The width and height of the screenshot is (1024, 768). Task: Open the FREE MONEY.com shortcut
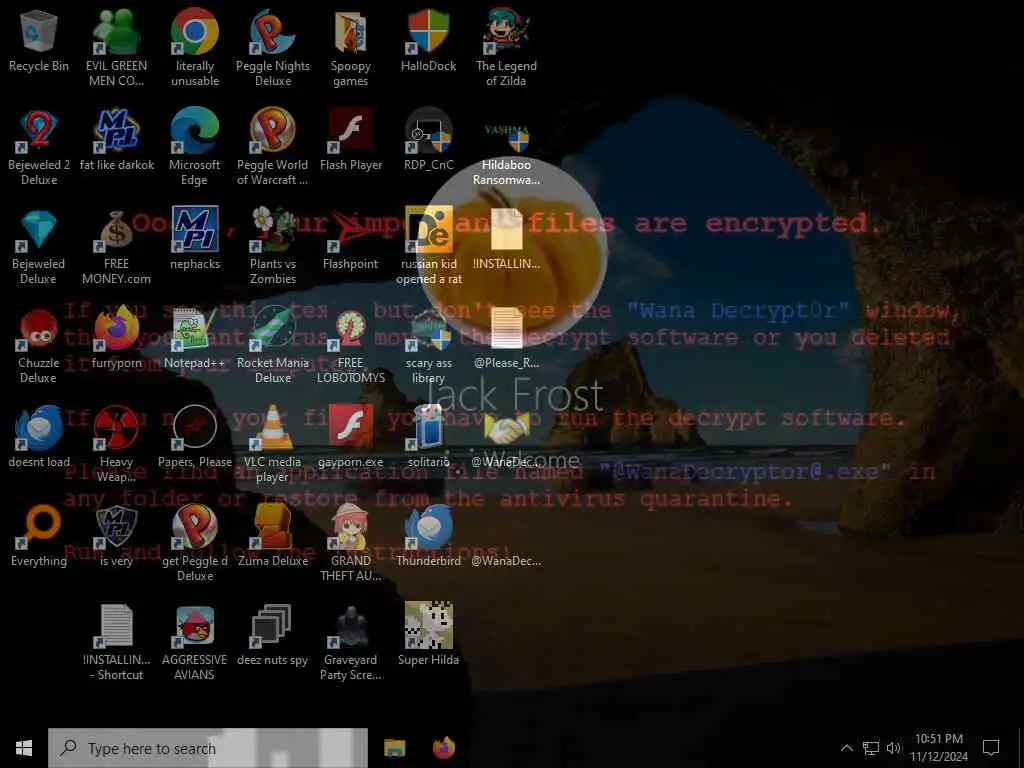[x=116, y=246]
